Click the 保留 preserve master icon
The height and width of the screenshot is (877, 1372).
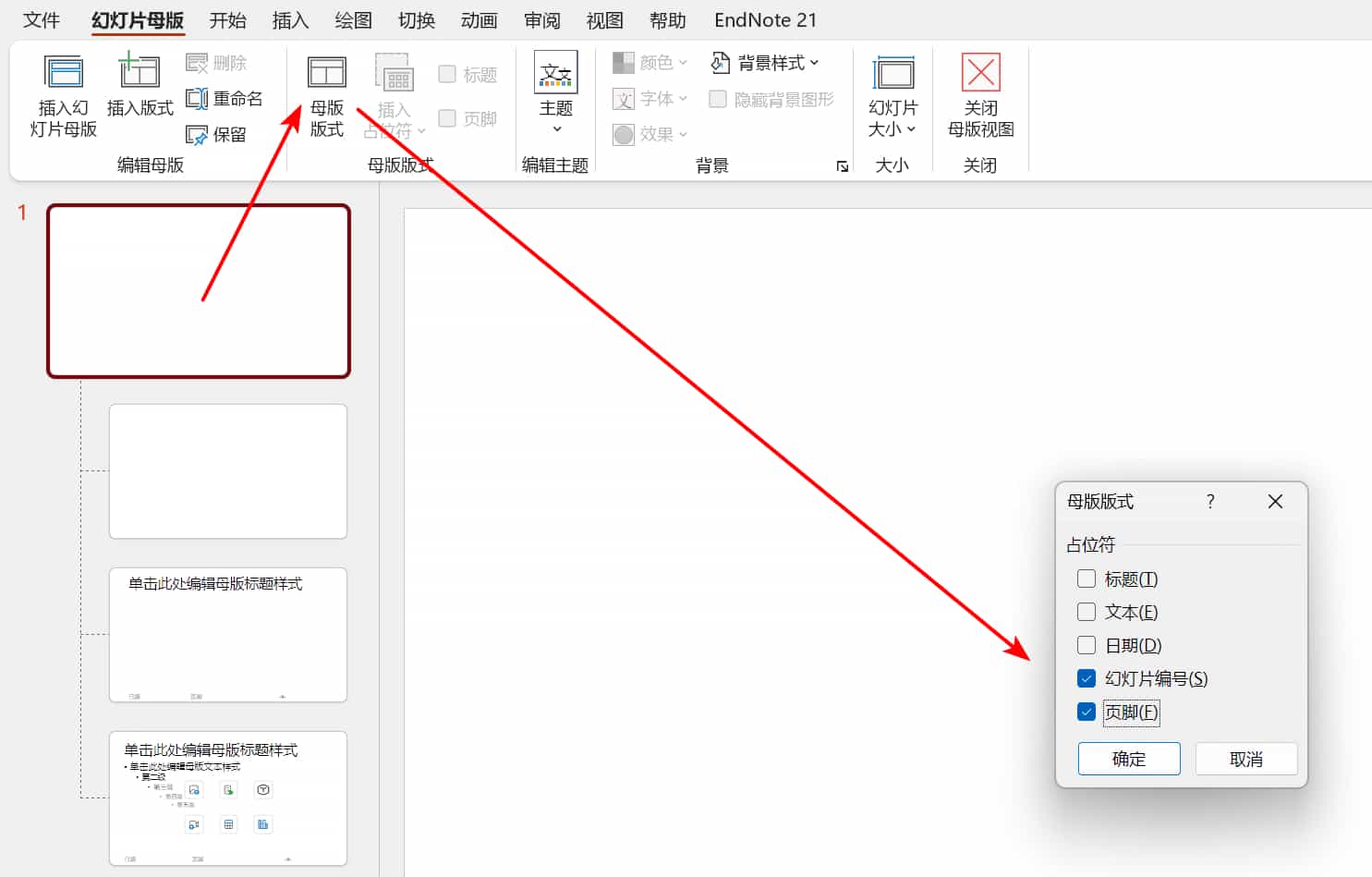coord(197,135)
